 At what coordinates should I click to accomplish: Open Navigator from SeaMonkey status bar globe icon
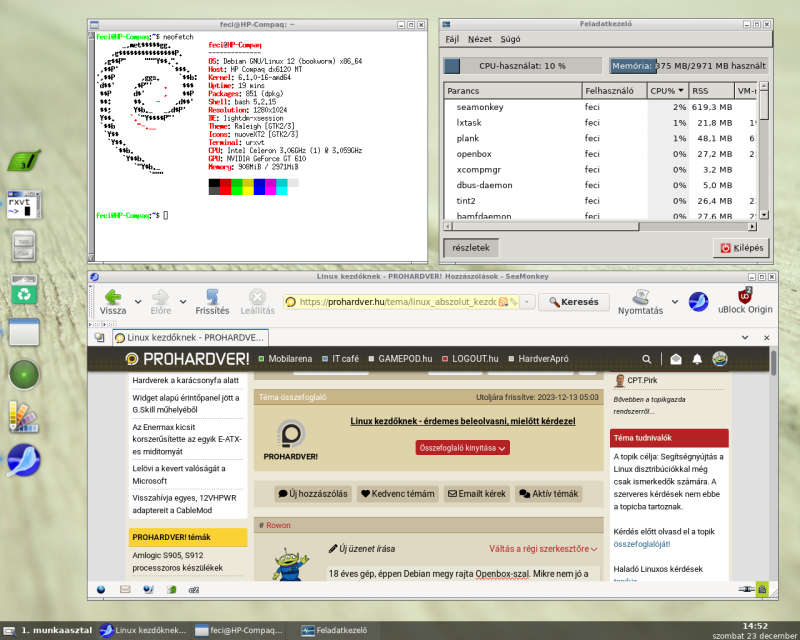click(101, 589)
